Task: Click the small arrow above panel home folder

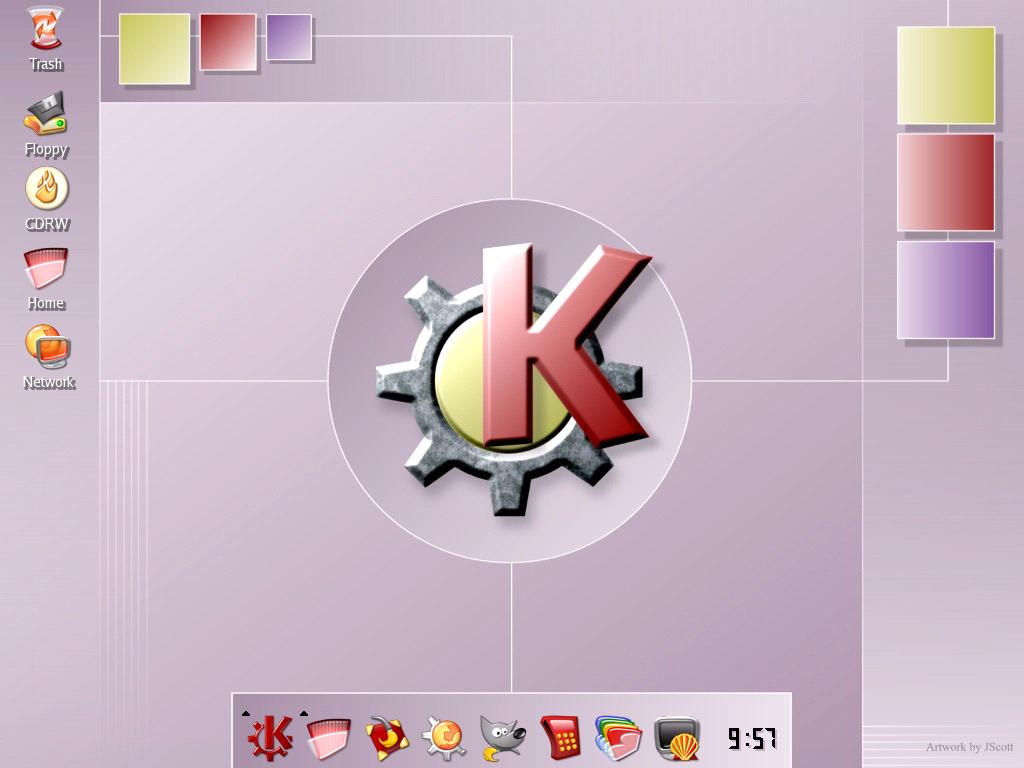Action: (304, 714)
